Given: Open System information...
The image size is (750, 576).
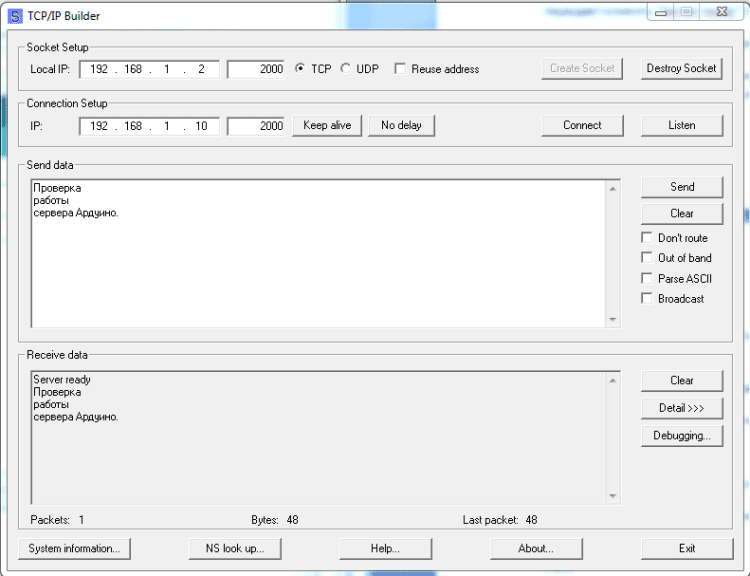Looking at the screenshot, I should pyautogui.click(x=74, y=548).
